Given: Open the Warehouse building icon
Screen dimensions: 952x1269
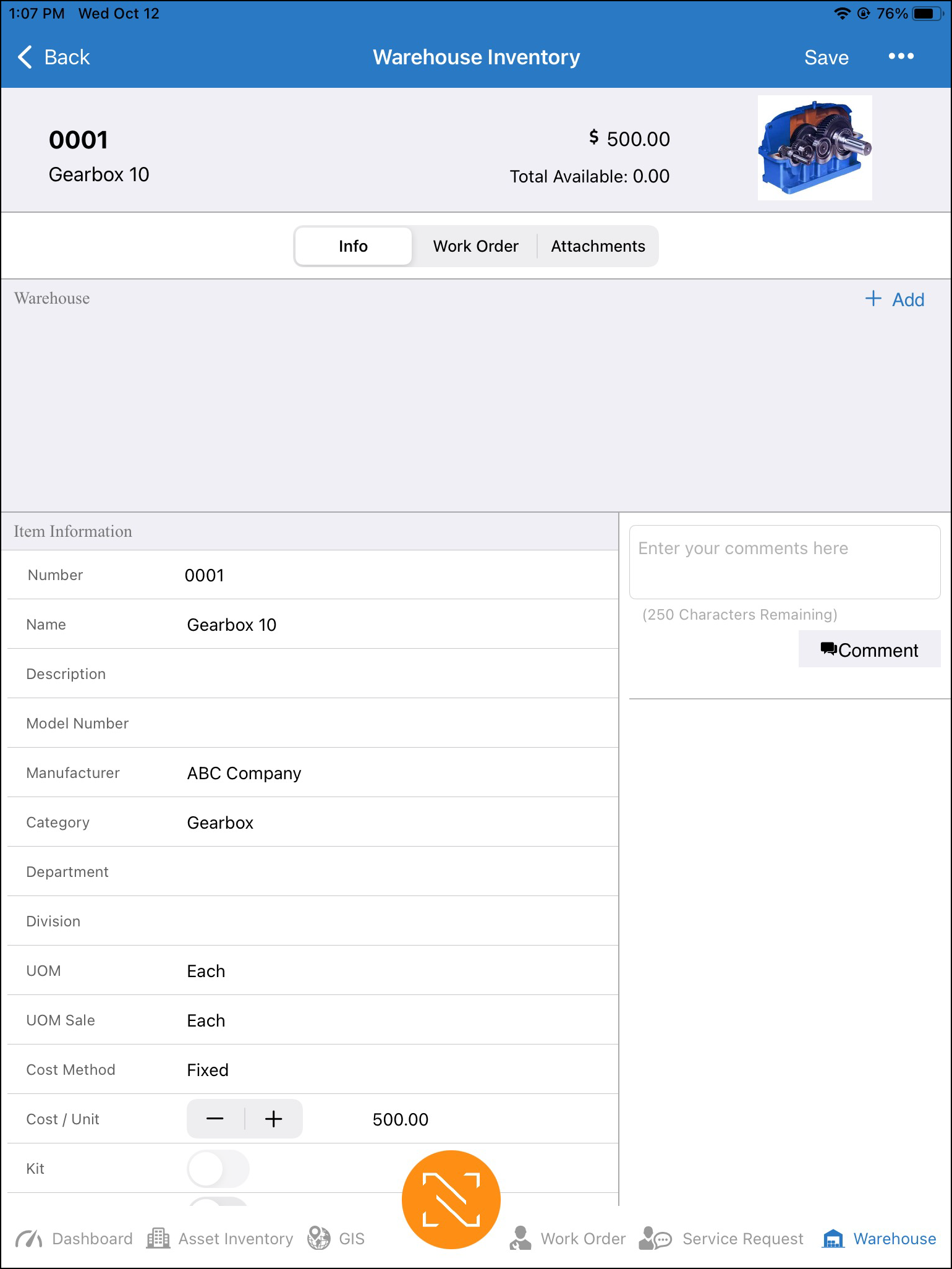Looking at the screenshot, I should click(833, 1238).
